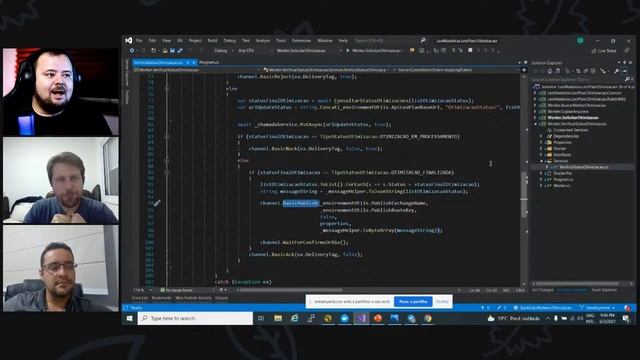This screenshot has height=360, width=640.
Task: Switch to Team Explorer tab
Action: pyautogui.click(x=604, y=290)
